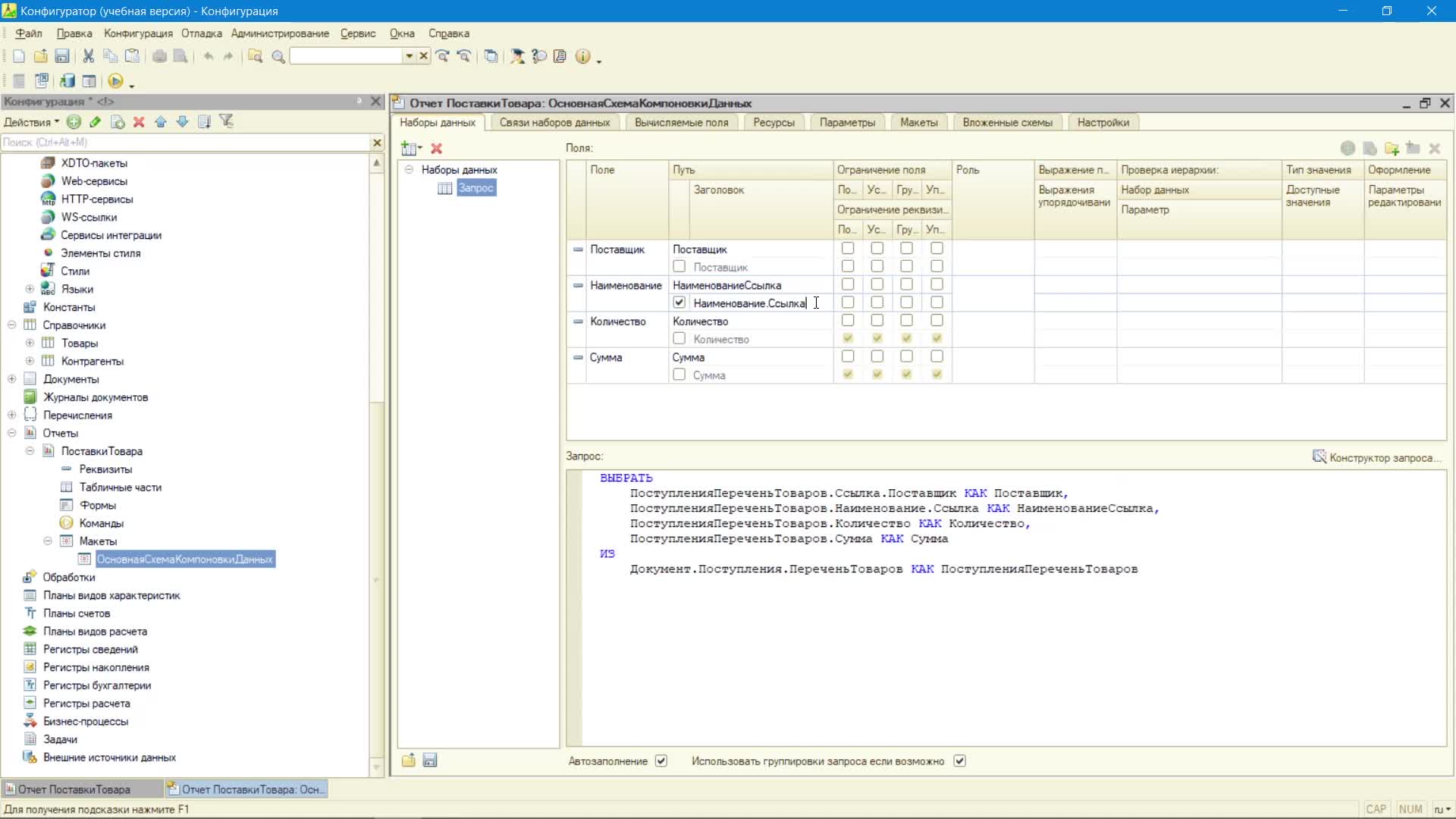Screen dimensions: 1456x819
Task: Collapse the Отчеты tree node
Action: 12,432
